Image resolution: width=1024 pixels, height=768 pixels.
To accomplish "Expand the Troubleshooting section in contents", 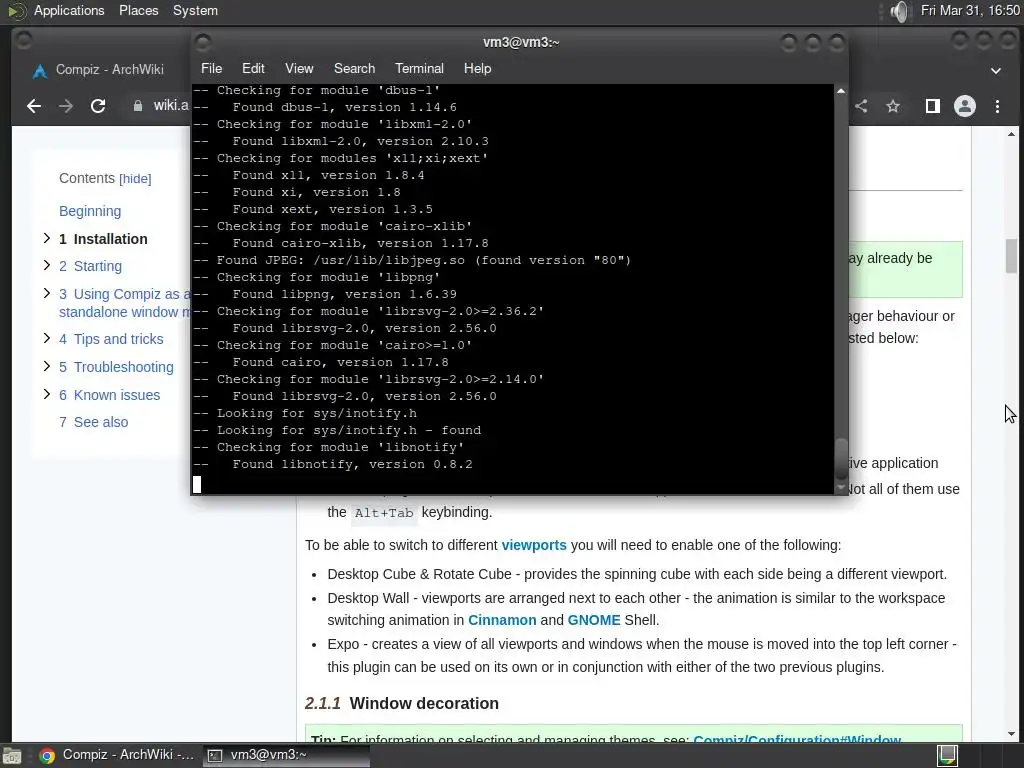I will point(46,366).
